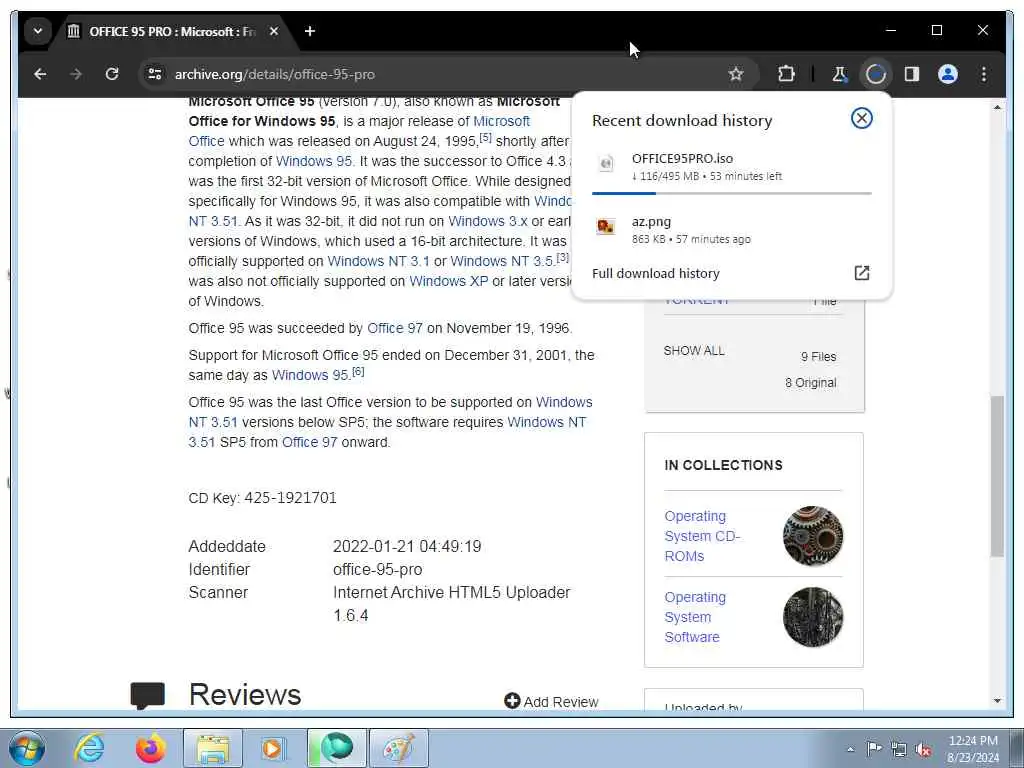Launch Firefox from the taskbar

pyautogui.click(x=150, y=748)
